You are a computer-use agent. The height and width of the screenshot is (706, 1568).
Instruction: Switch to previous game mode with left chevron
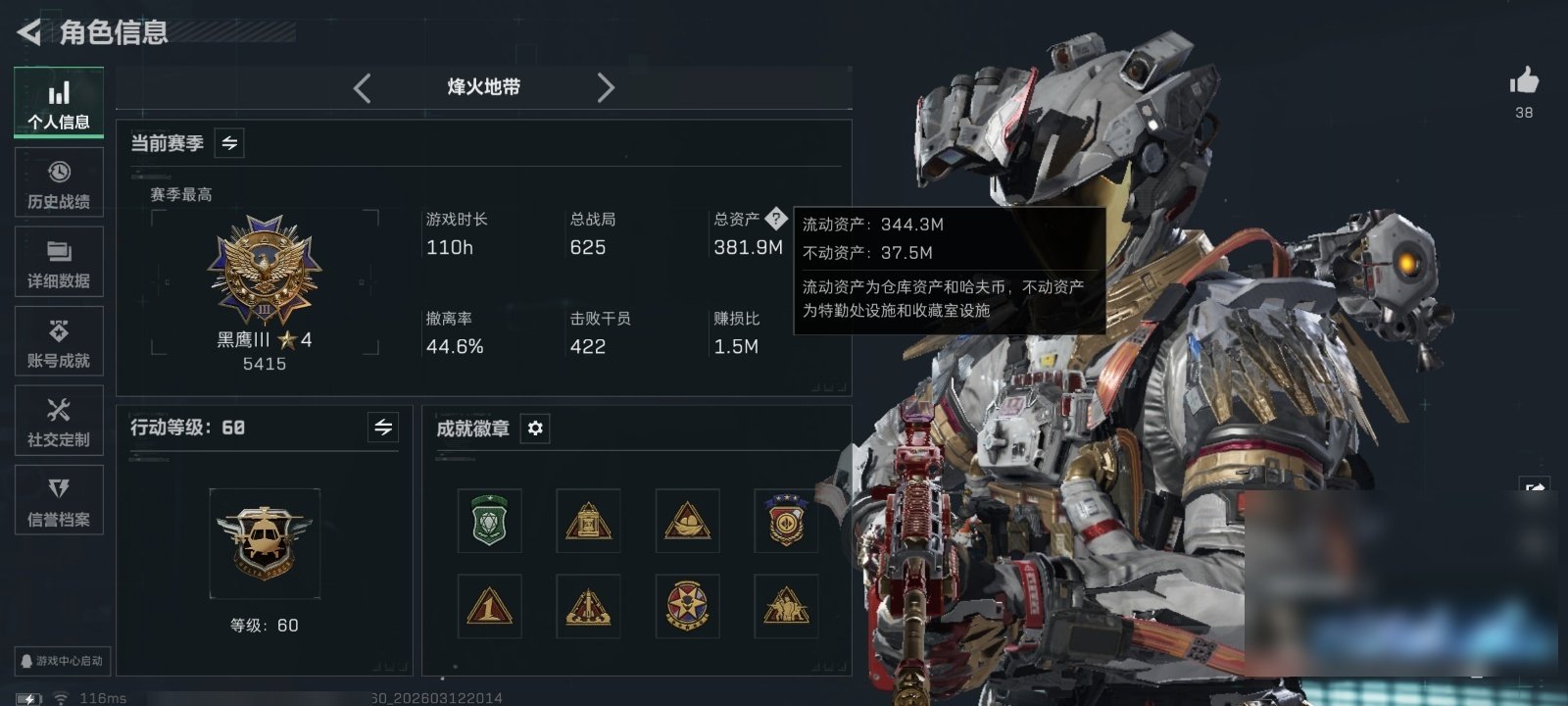coord(363,88)
